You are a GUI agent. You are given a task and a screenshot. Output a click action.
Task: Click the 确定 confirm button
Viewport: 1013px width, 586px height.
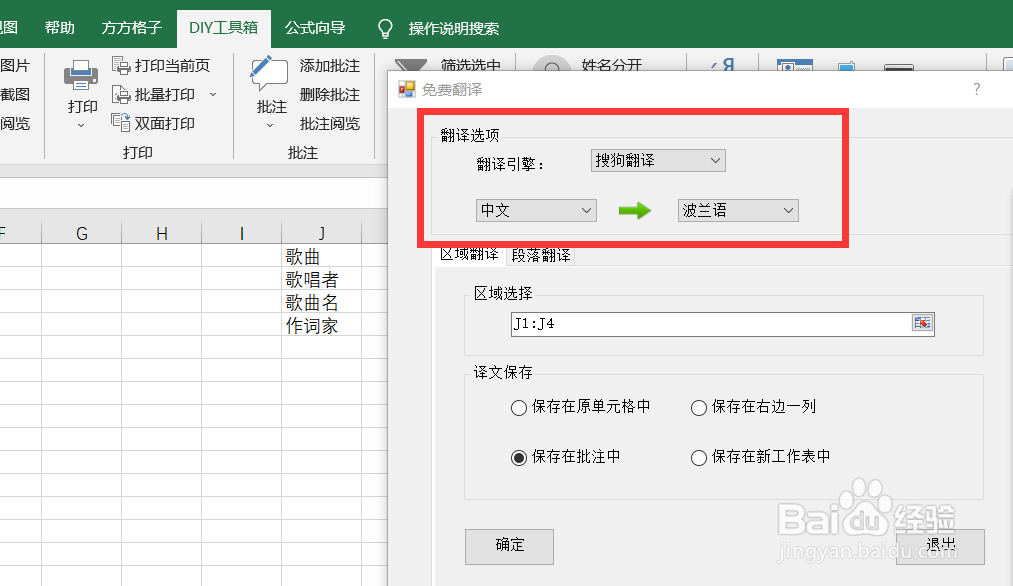(x=508, y=546)
